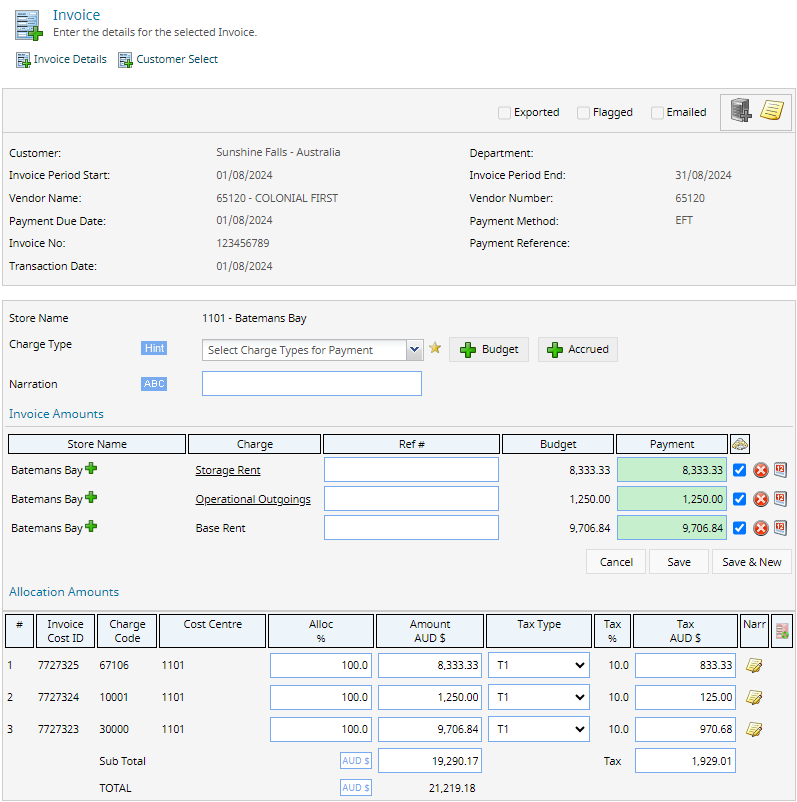Uncheck the Base Rent row checkbox
The height and width of the screenshot is (802, 797).
739,528
